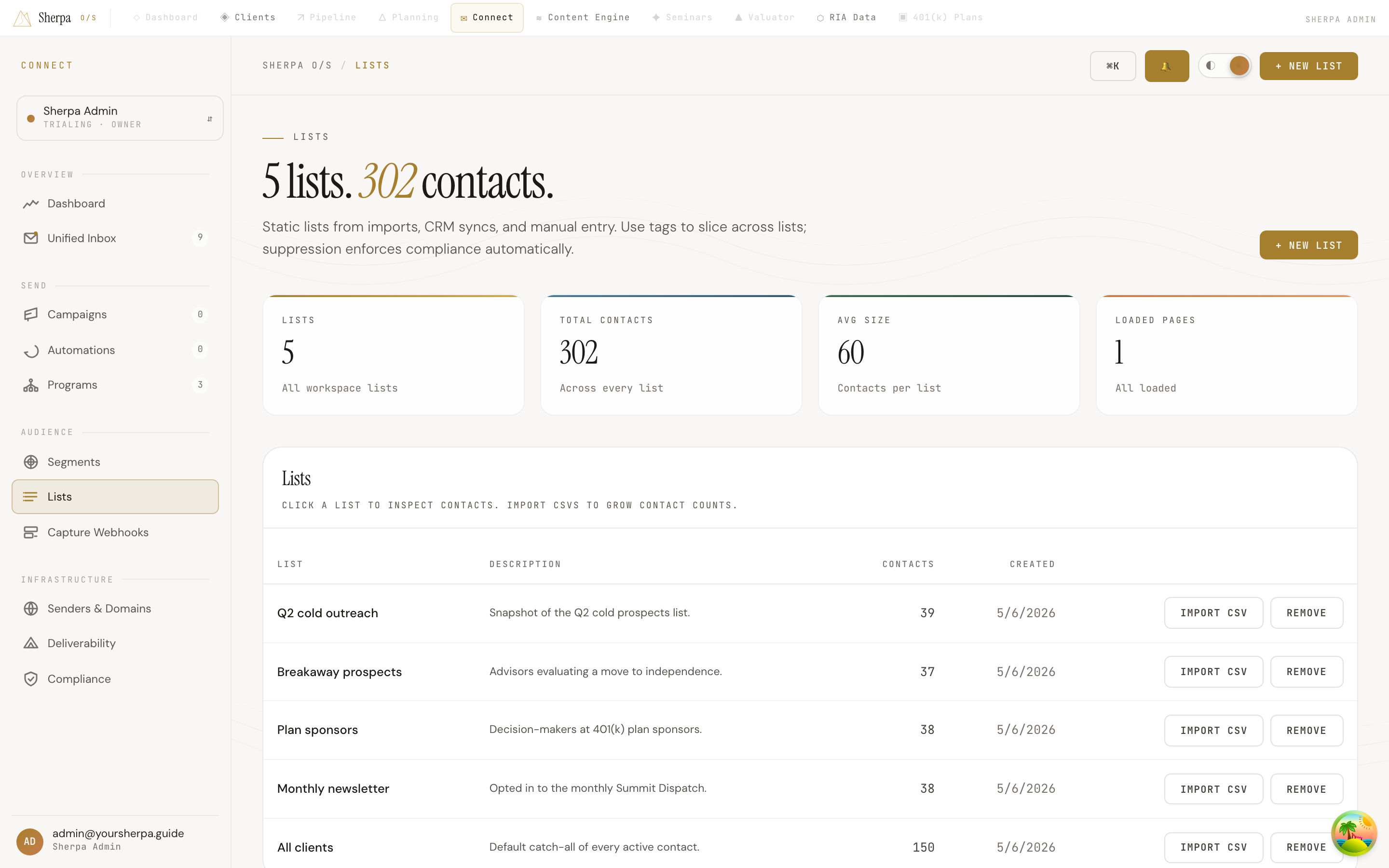This screenshot has height=868, width=1389.
Task: Toggle the light/dark theme switch
Action: [1224, 66]
